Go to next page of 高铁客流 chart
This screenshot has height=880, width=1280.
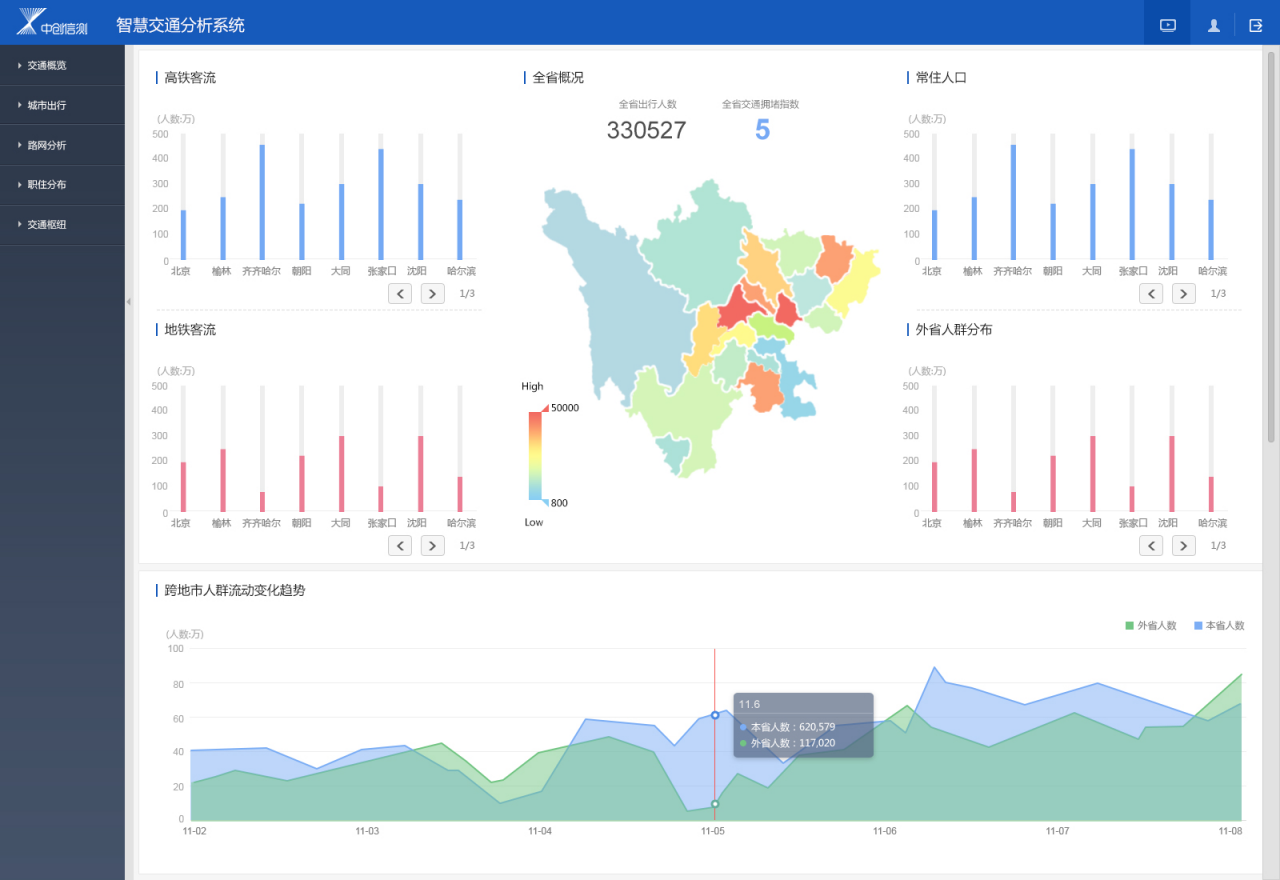432,293
